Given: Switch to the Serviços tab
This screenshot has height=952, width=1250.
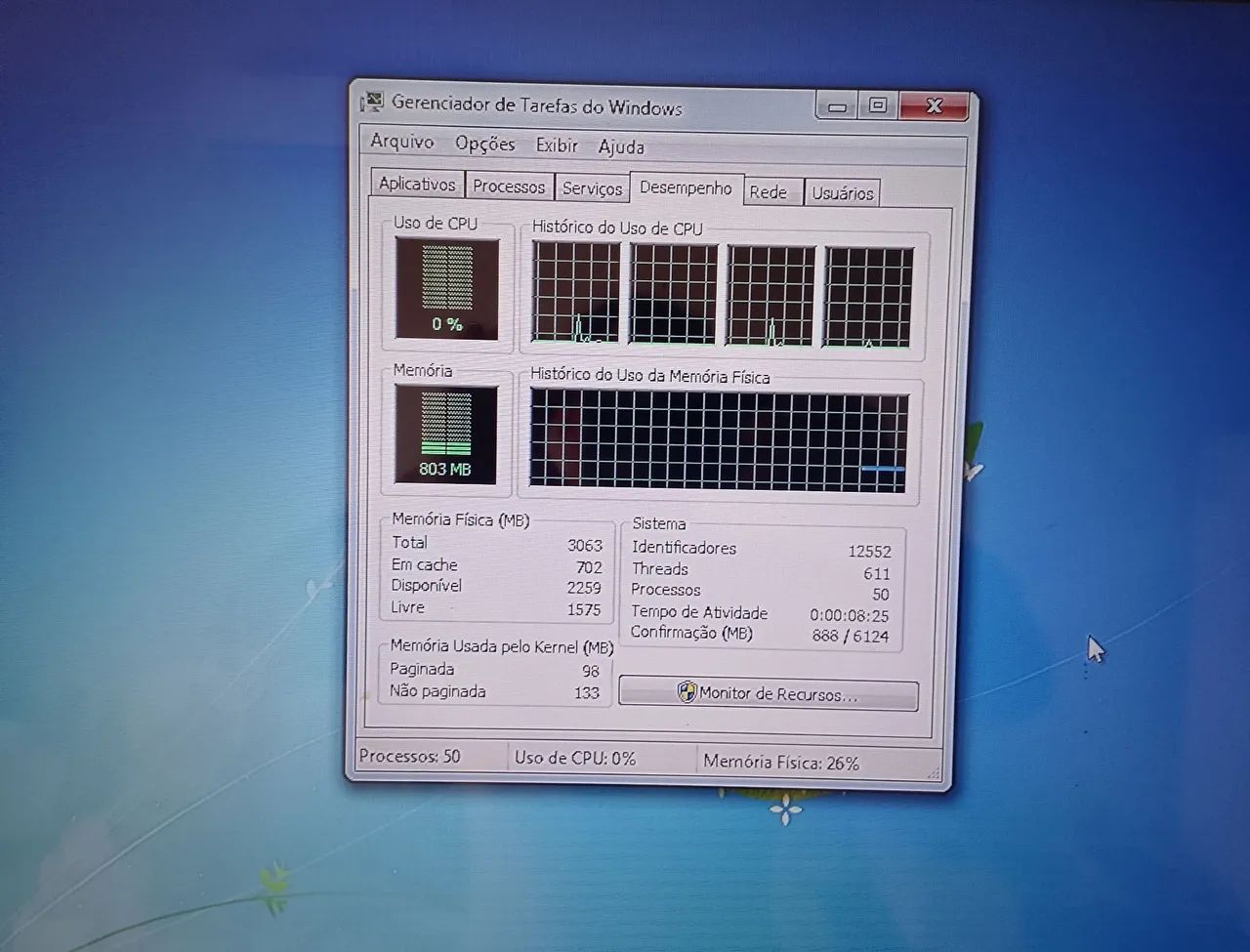Looking at the screenshot, I should tap(592, 188).
